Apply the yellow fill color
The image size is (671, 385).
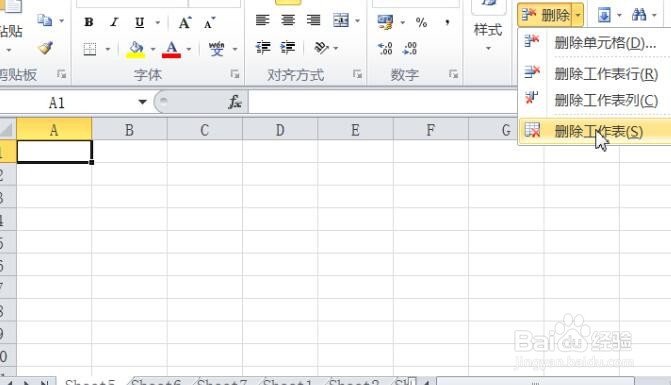pyautogui.click(x=136, y=50)
